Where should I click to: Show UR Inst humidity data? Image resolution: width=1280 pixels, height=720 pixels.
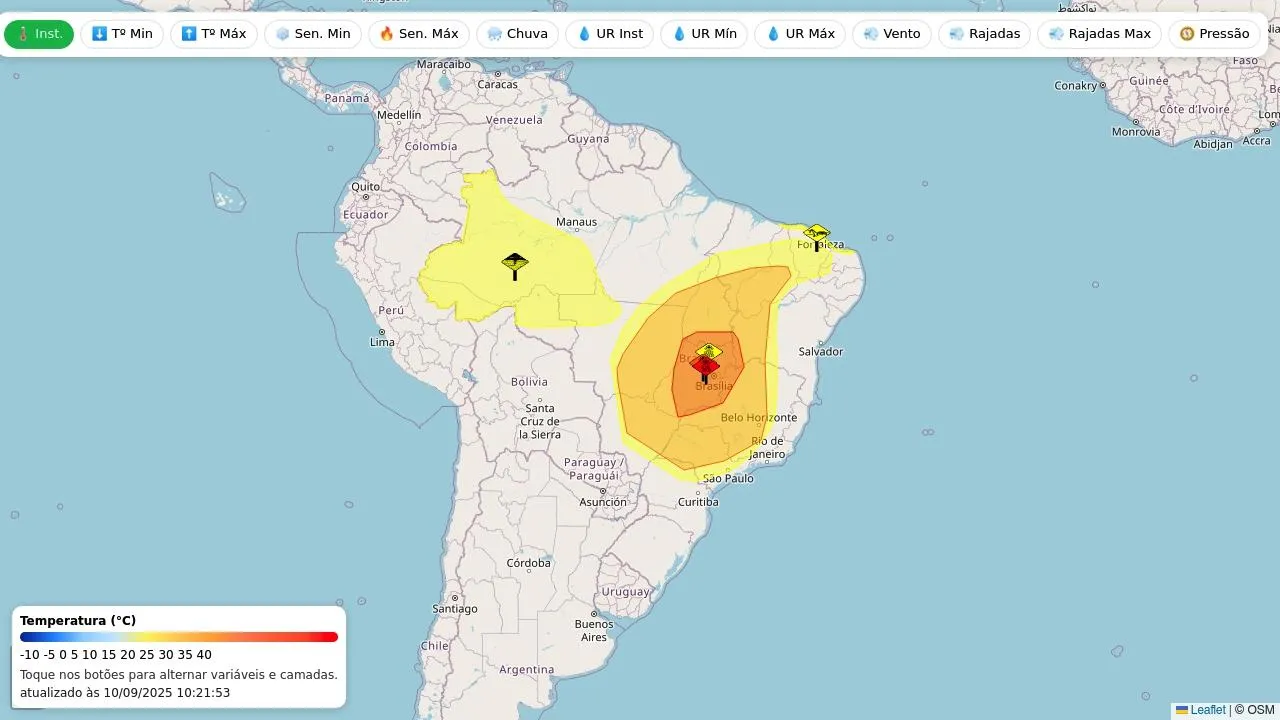609,34
